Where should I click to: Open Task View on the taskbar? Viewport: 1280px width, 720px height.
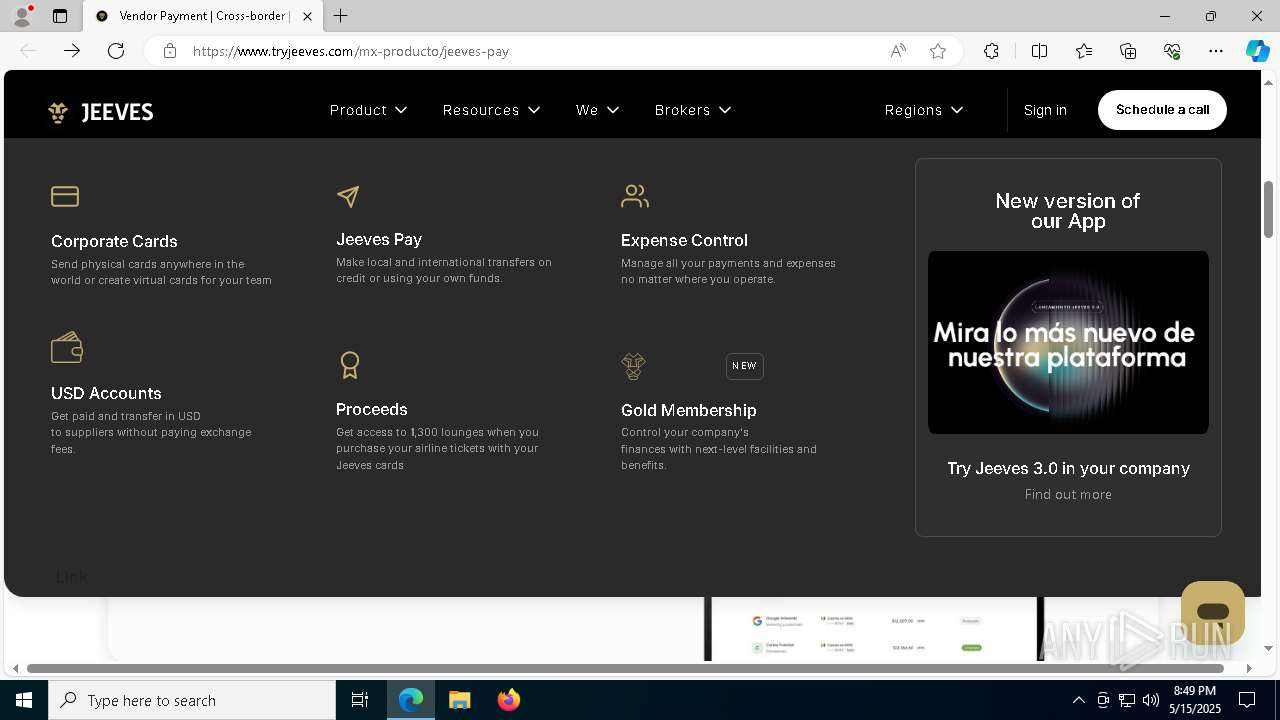click(360, 700)
